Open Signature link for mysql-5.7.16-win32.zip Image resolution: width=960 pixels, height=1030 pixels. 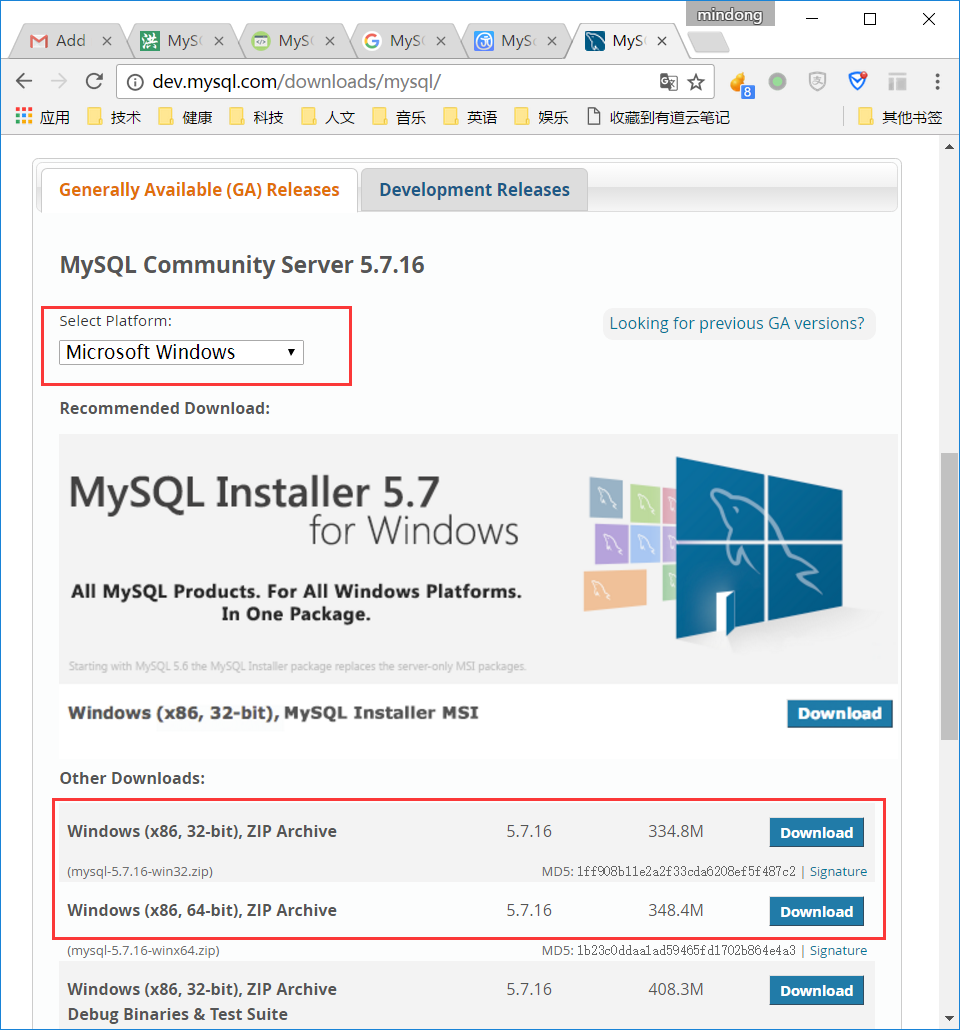click(838, 871)
